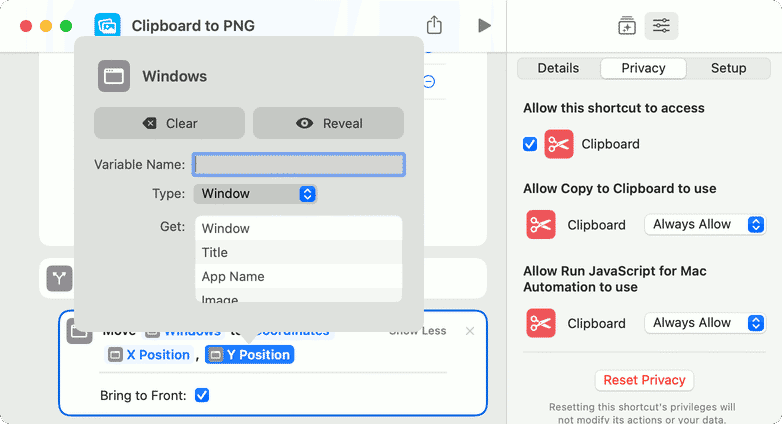Open the Share button in title bar
The image size is (782, 424).
point(434,25)
